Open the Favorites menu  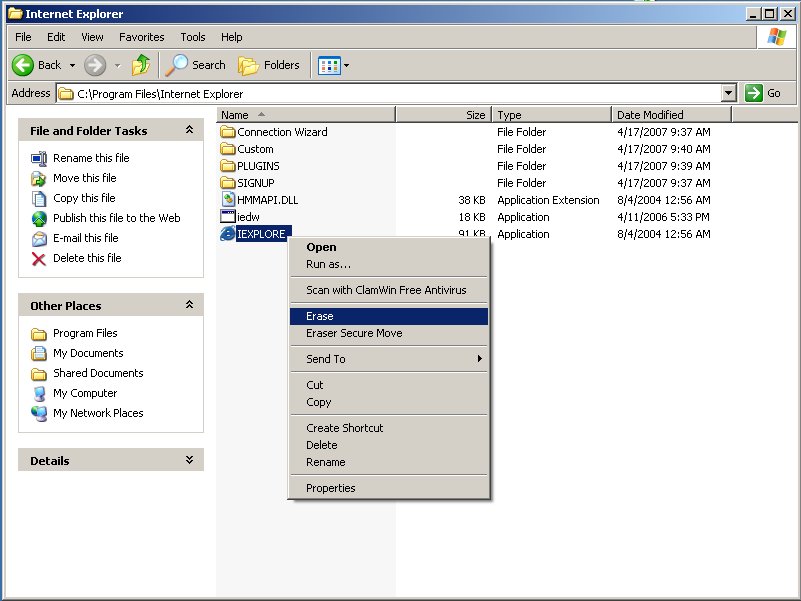142,37
